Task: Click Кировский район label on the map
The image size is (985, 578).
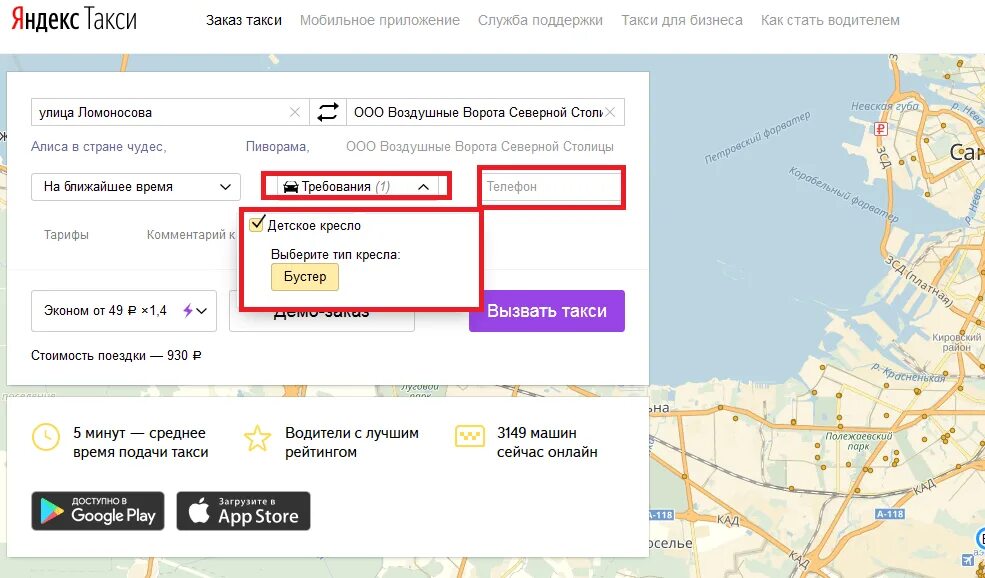Action: coord(957,342)
